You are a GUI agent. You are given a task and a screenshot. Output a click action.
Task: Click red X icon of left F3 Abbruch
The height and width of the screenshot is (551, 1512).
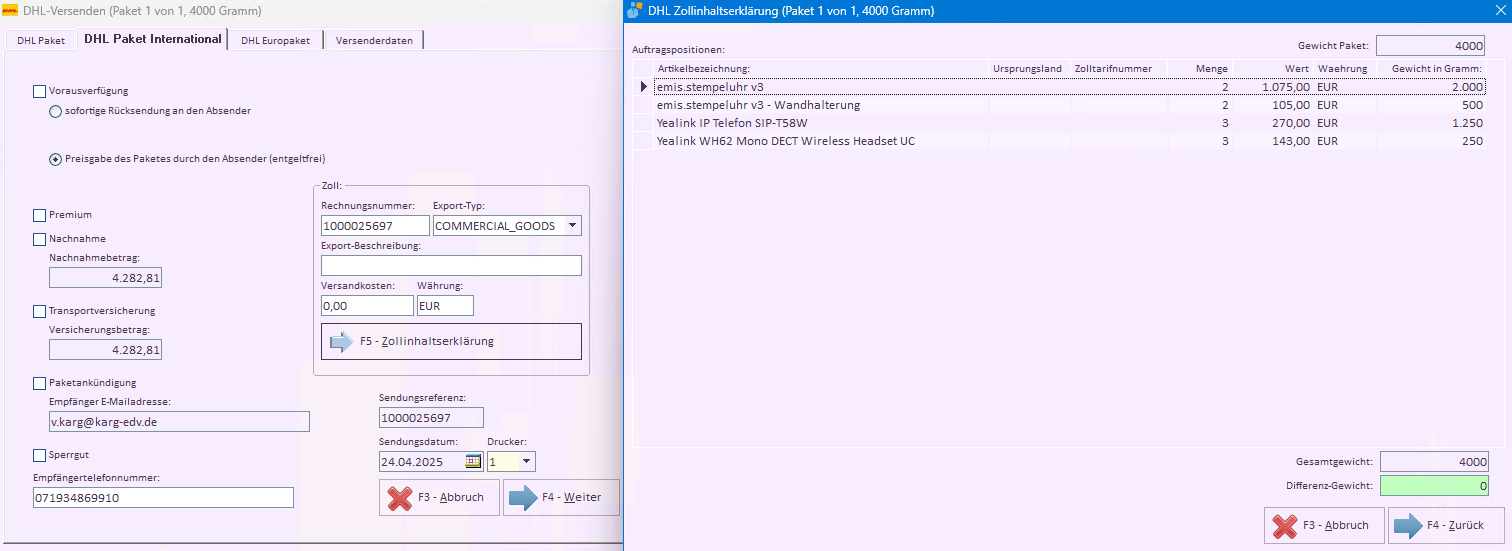(x=400, y=497)
